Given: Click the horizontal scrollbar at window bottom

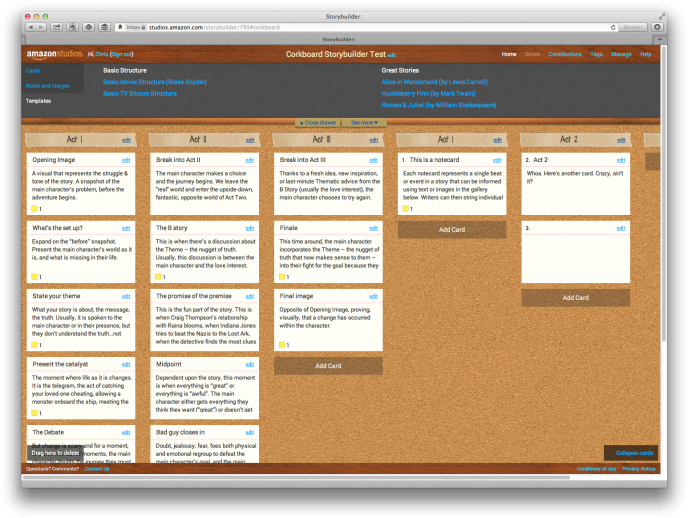Looking at the screenshot, I should pos(297,477).
